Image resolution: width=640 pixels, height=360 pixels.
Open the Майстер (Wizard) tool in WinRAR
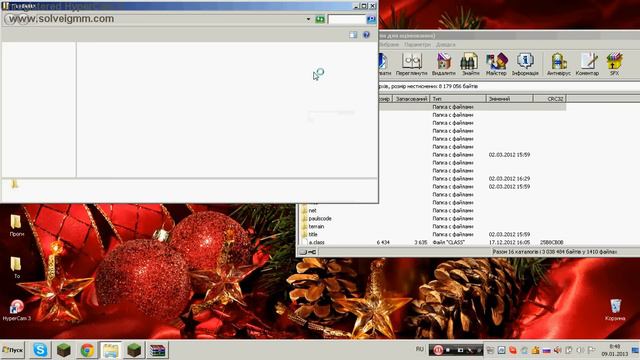click(496, 64)
